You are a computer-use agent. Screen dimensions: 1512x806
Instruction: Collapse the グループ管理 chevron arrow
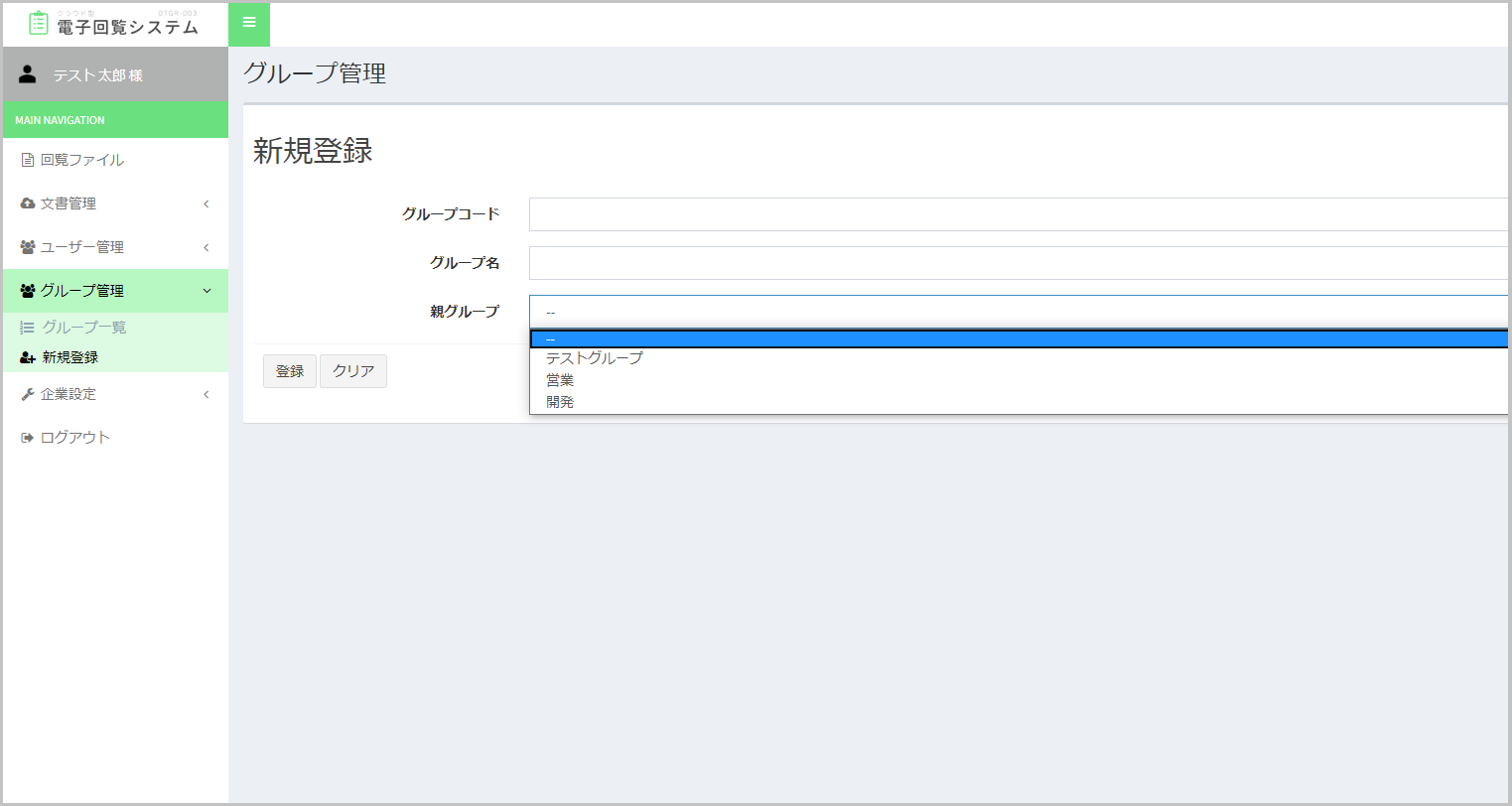[x=206, y=291]
